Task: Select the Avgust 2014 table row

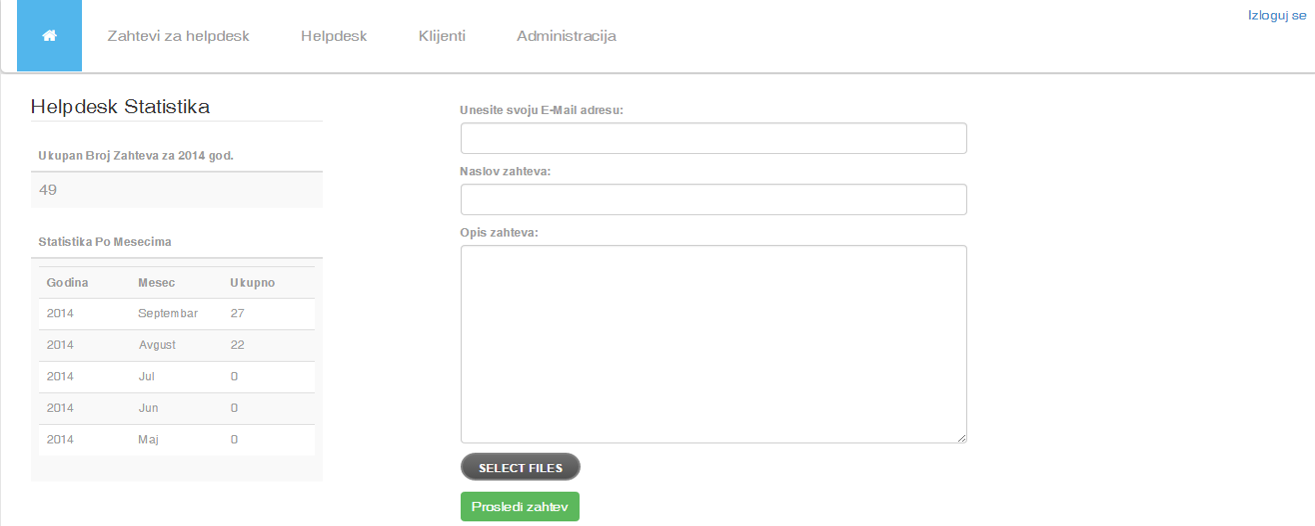Action: [x=176, y=345]
